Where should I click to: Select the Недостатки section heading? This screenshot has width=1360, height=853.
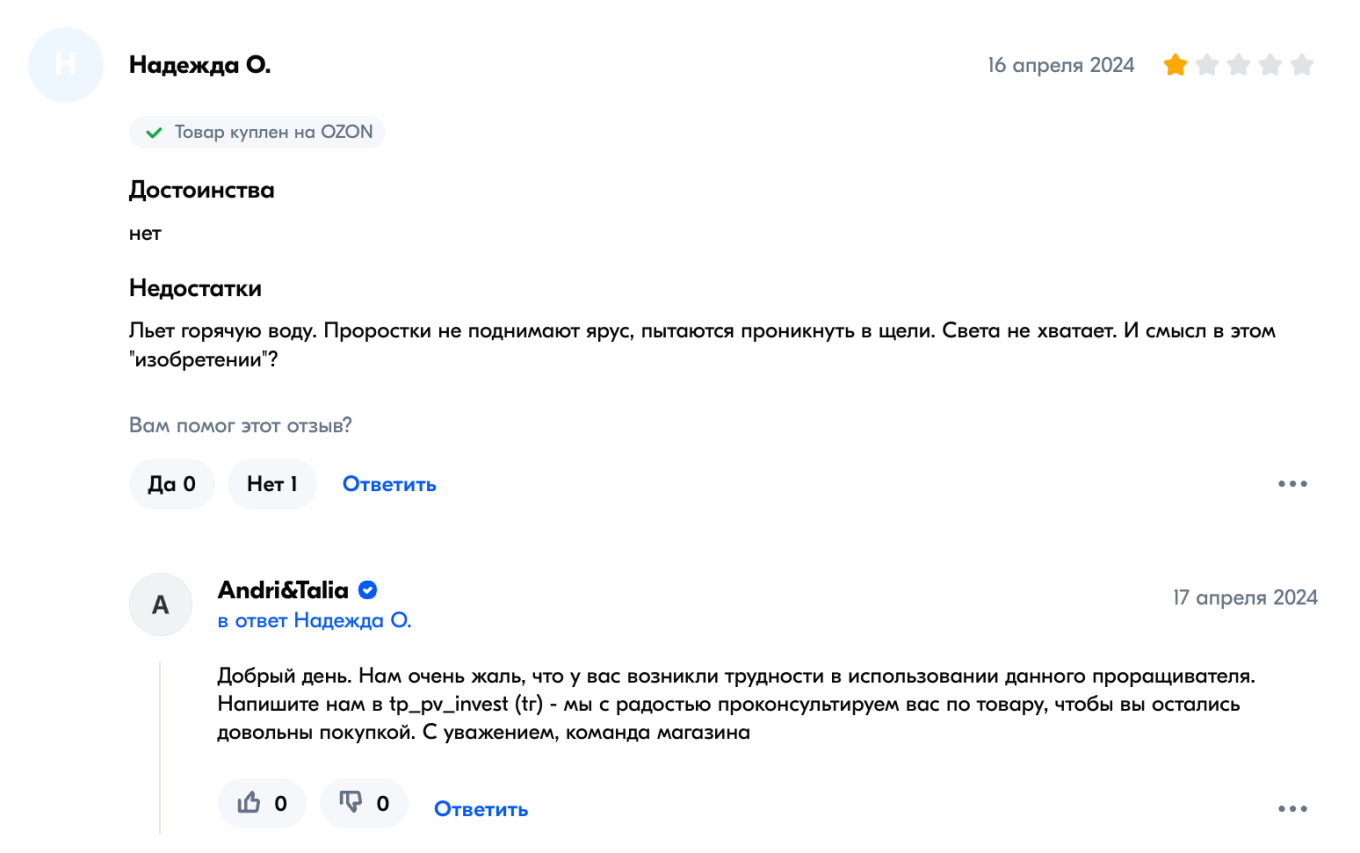point(195,288)
